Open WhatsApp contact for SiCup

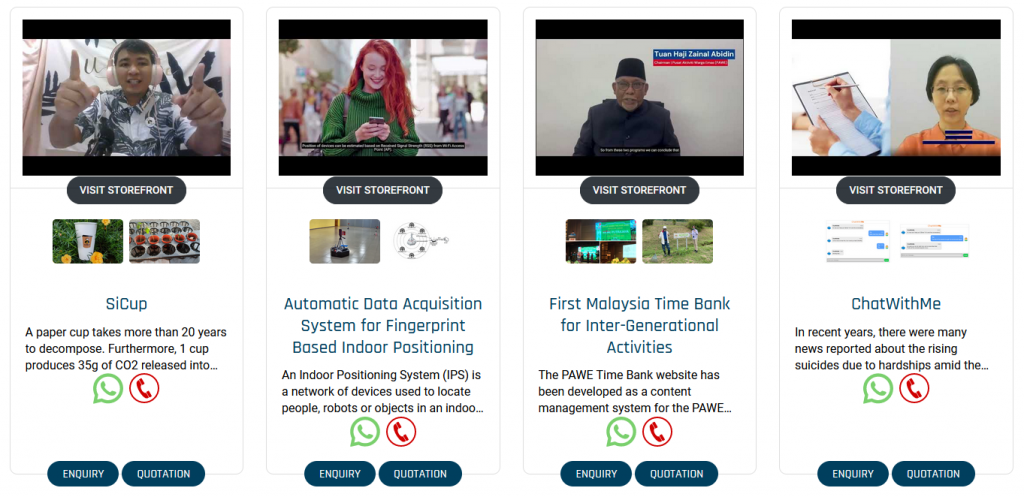pyautogui.click(x=108, y=389)
